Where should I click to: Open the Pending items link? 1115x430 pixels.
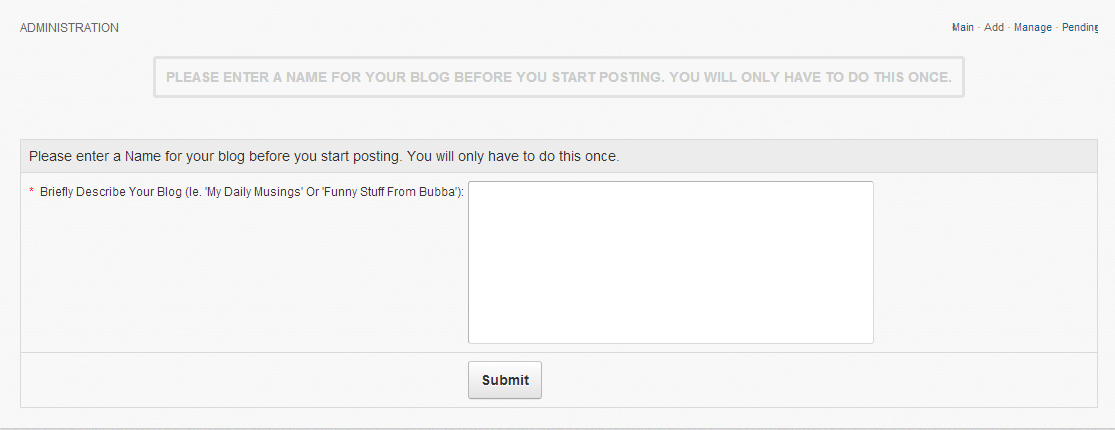pyautogui.click(x=1080, y=28)
